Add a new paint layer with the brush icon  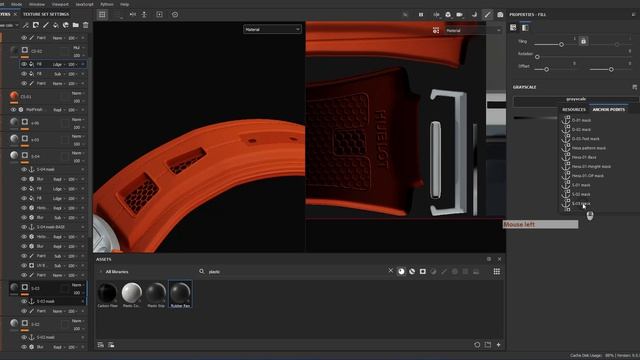(46, 25)
